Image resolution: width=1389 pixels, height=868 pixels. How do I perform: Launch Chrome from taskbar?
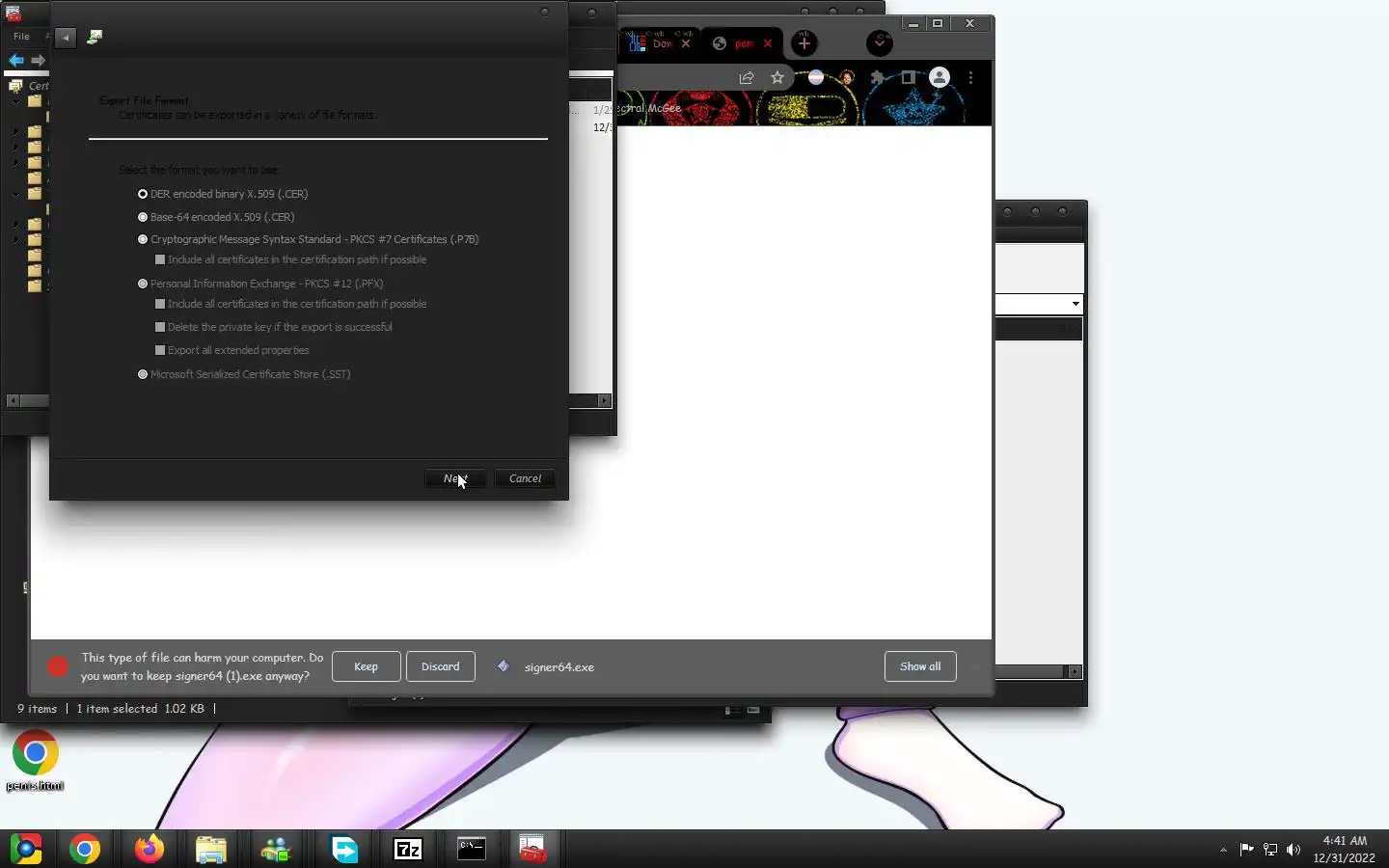tap(85, 849)
